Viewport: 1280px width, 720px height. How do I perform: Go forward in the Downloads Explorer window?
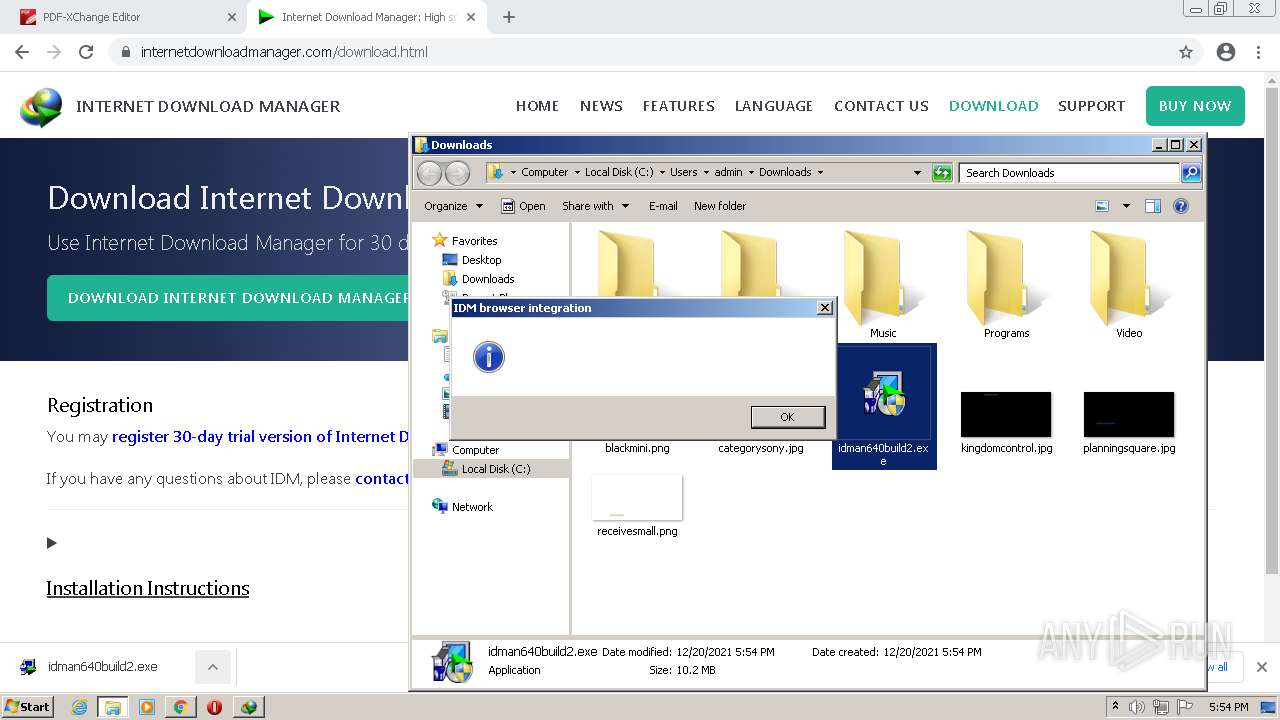pos(457,173)
